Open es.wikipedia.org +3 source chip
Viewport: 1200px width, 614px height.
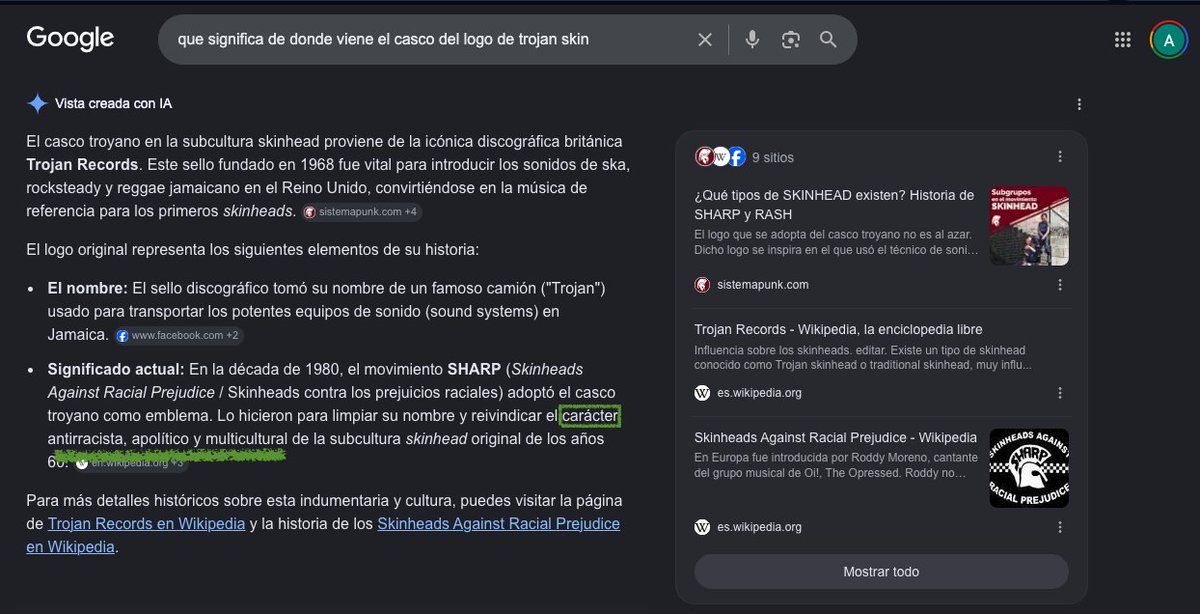[x=130, y=463]
